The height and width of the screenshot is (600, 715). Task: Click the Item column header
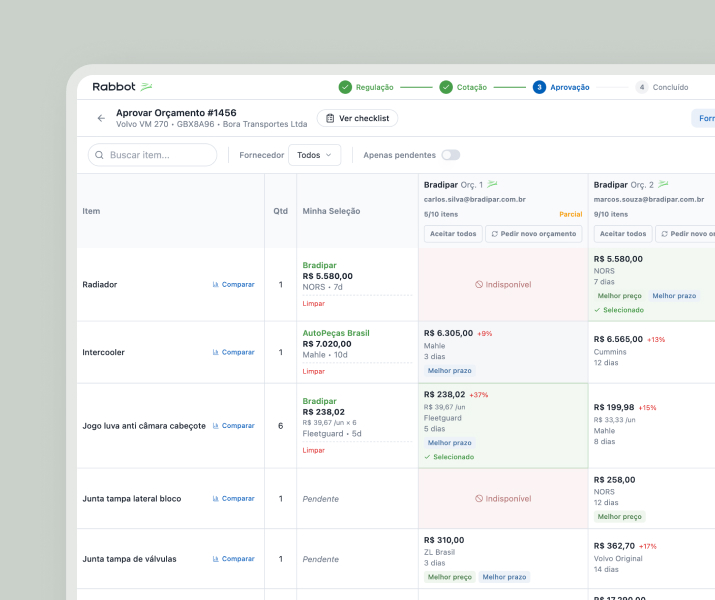pyautogui.click(x=91, y=211)
